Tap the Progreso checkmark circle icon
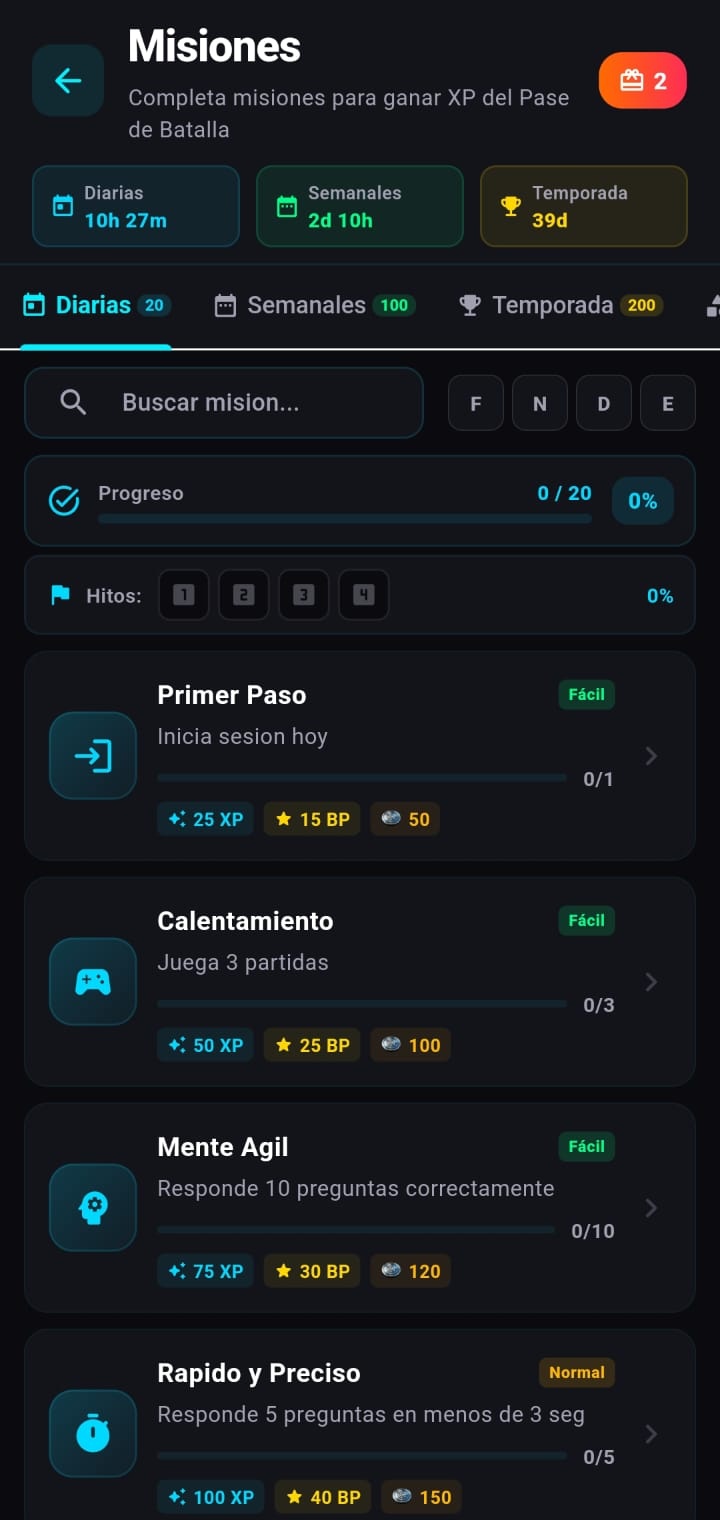 point(64,501)
